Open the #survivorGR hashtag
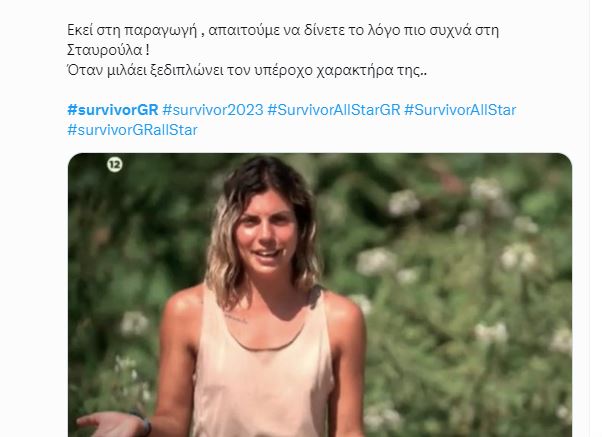The height and width of the screenshot is (437, 602). (112, 110)
